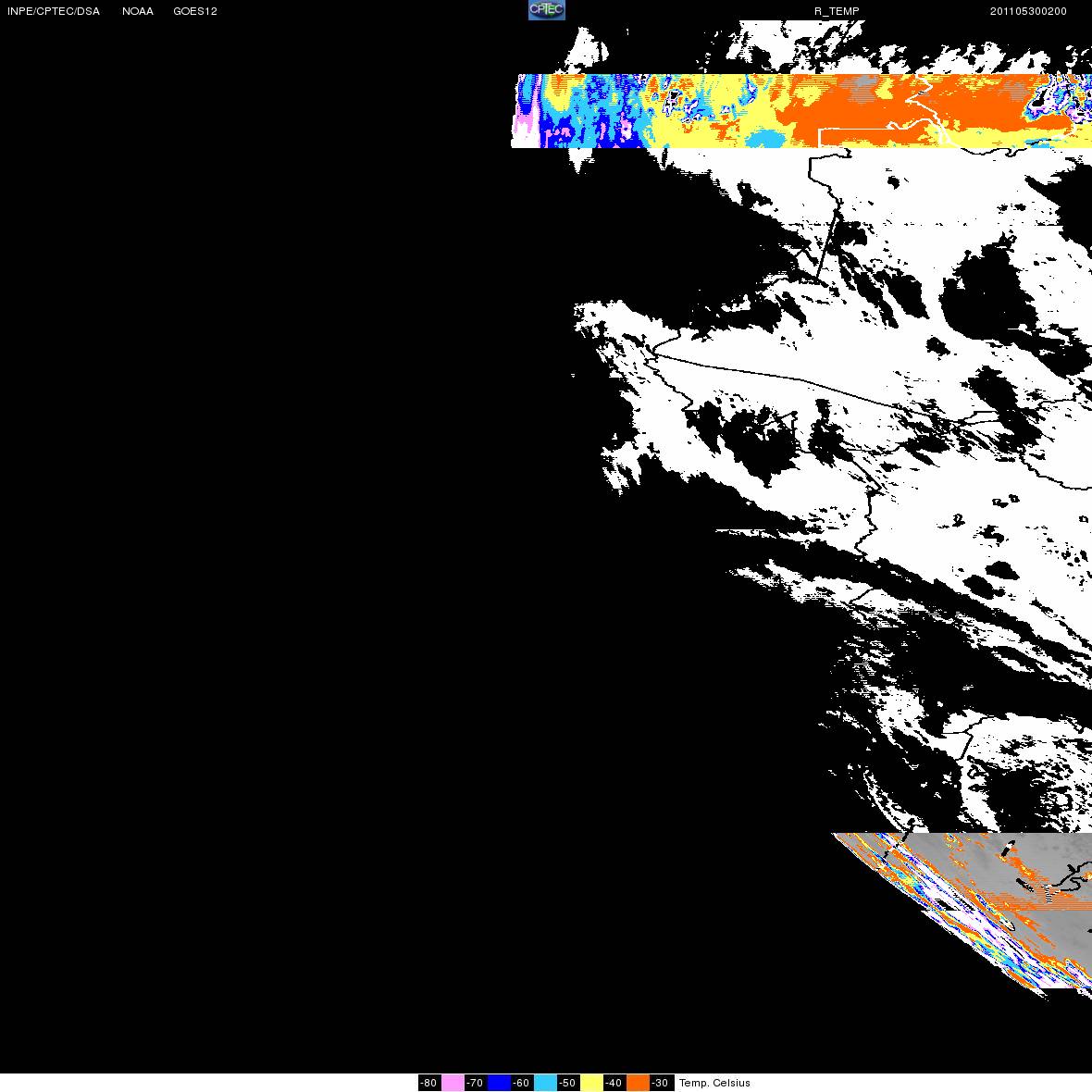Click the CPTEC logo in the header
1092x1092 pixels.
[x=546, y=10]
